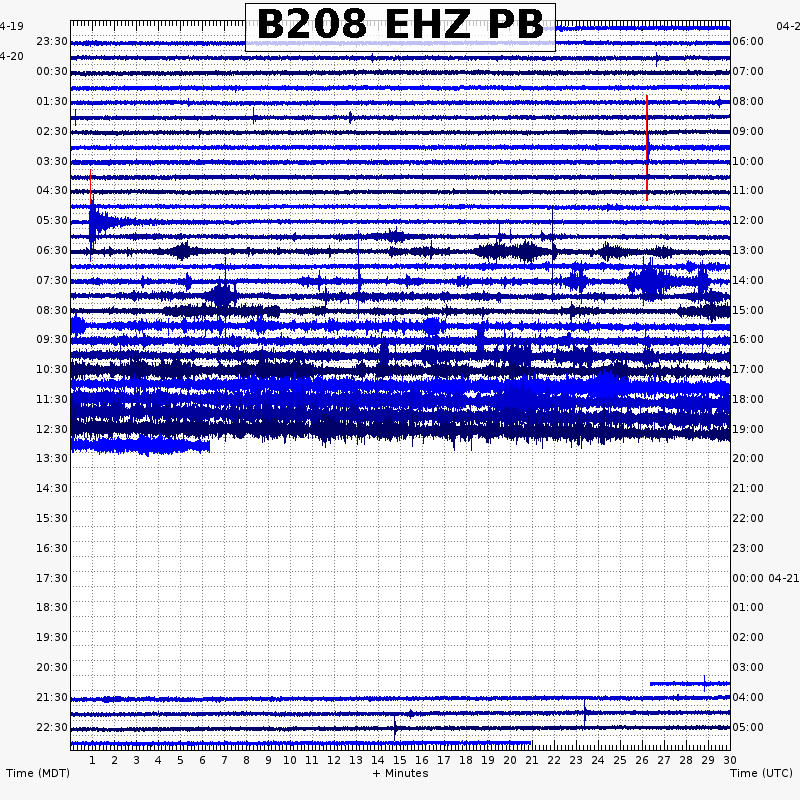Select the 13:30 MDT time label
Image resolution: width=800 pixels, height=800 pixels.
coord(52,458)
